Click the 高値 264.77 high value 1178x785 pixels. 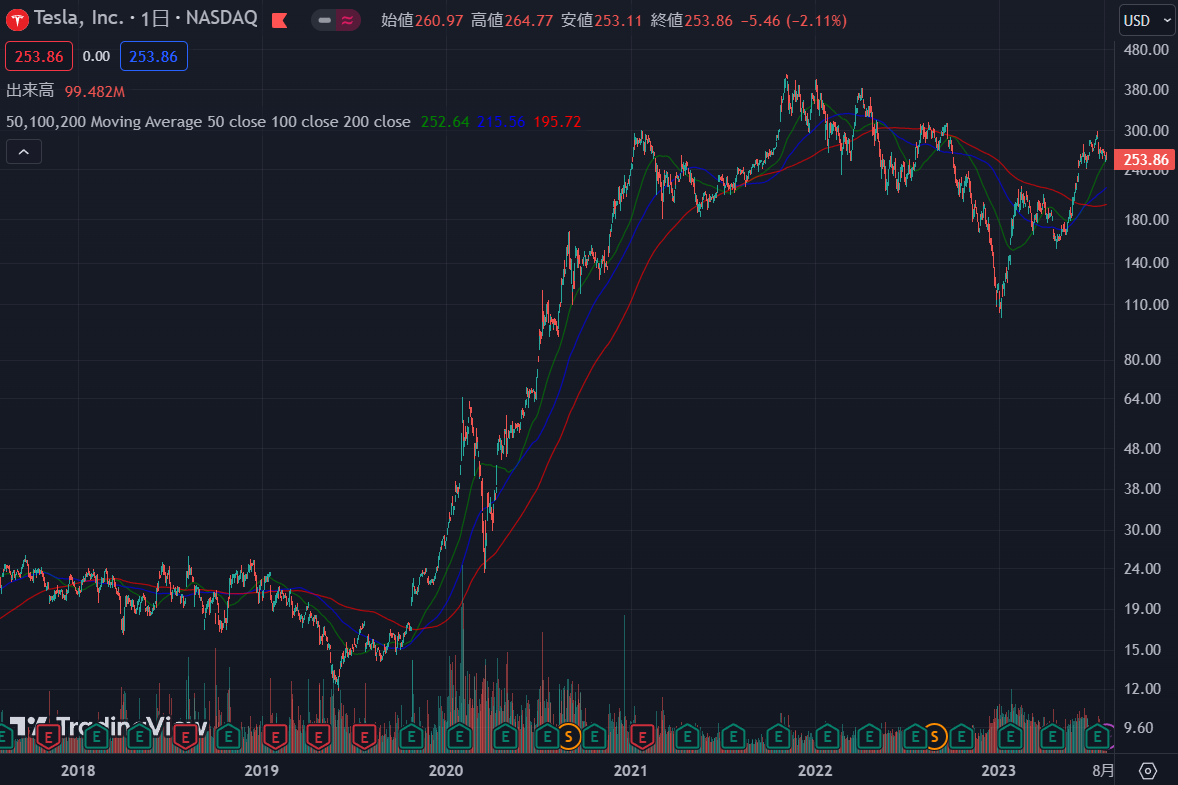pos(512,20)
